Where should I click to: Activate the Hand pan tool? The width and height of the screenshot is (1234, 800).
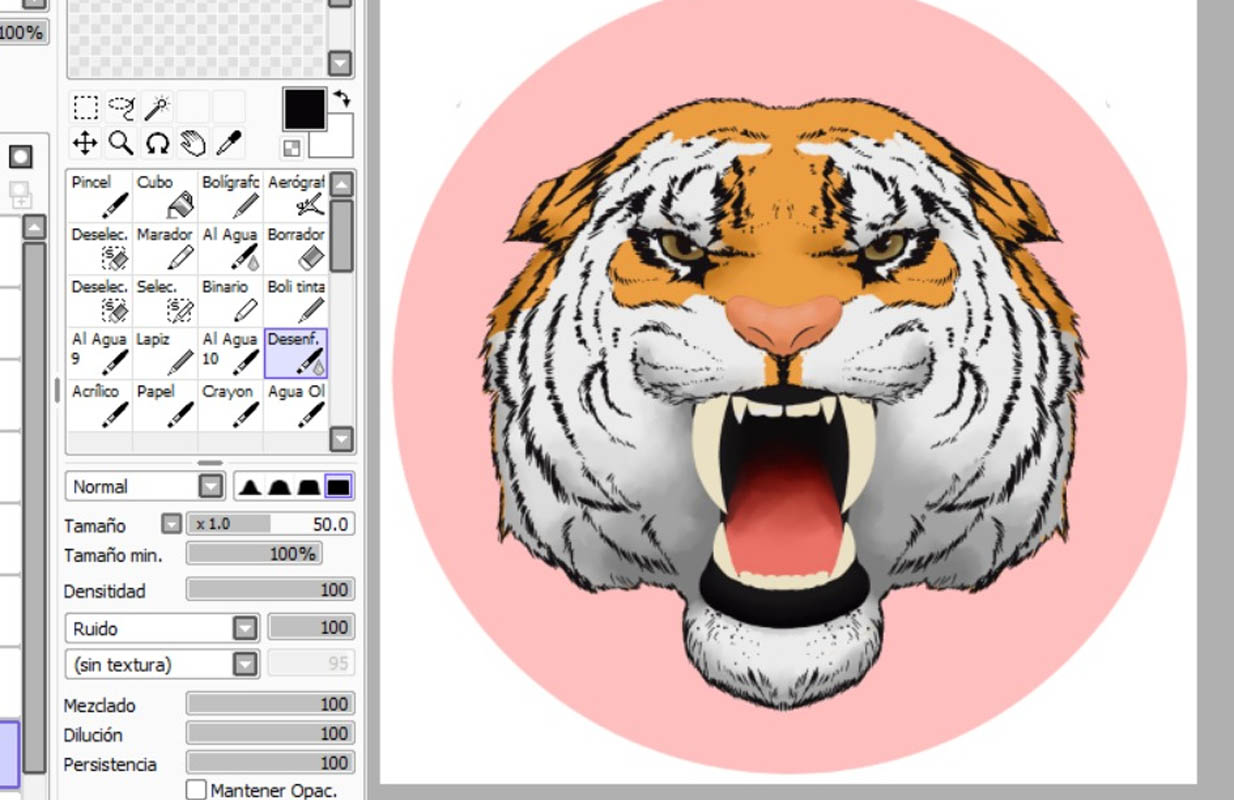pos(192,143)
